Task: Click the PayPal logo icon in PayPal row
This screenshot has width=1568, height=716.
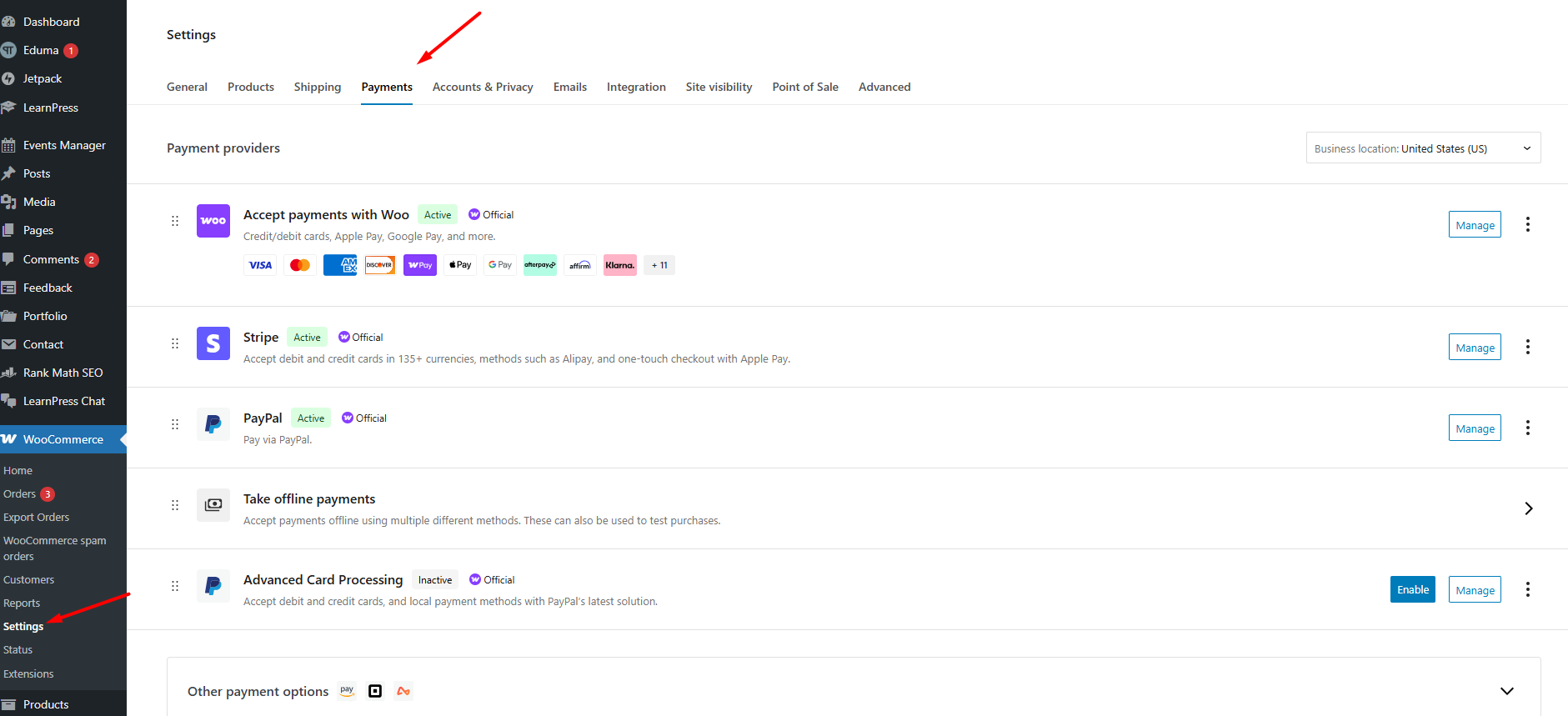Action: [213, 424]
